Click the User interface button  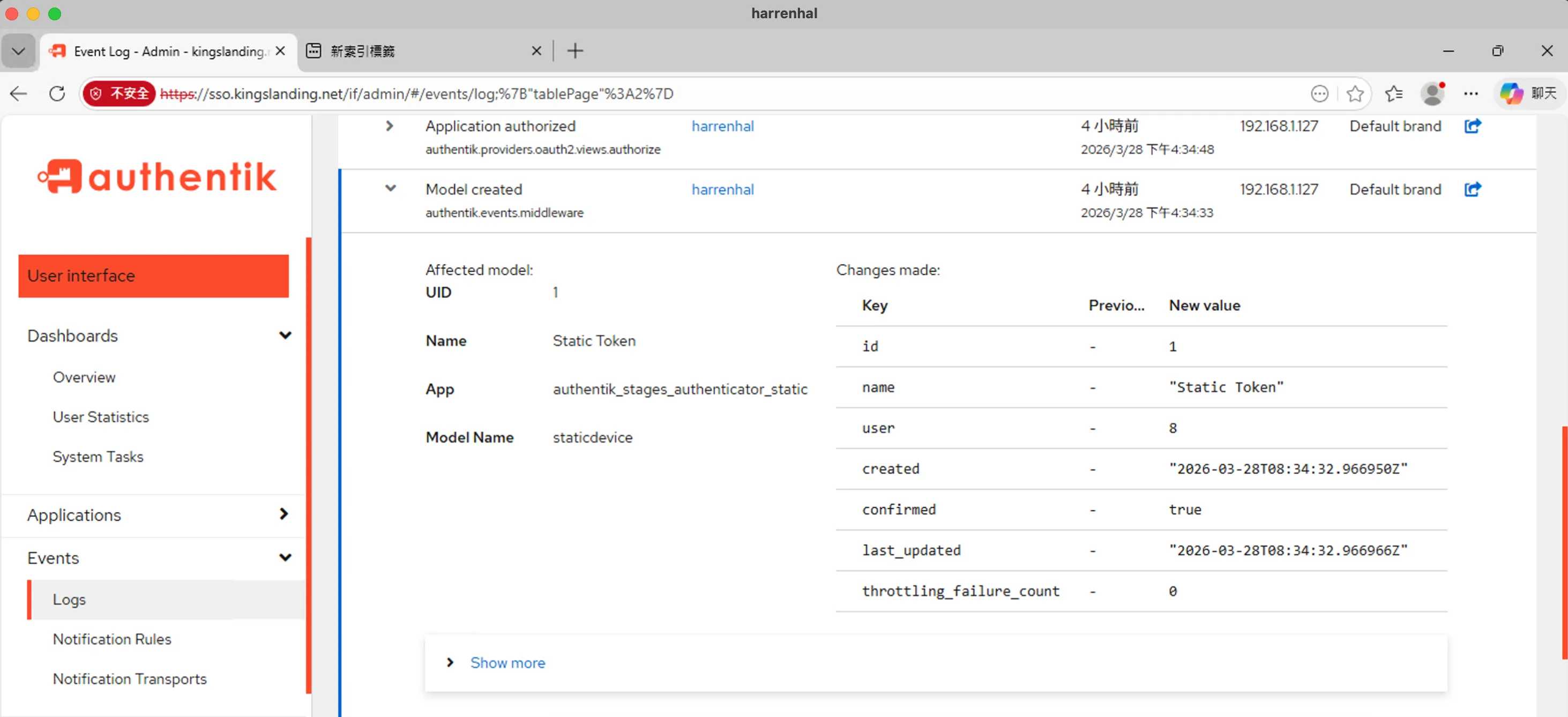153,276
